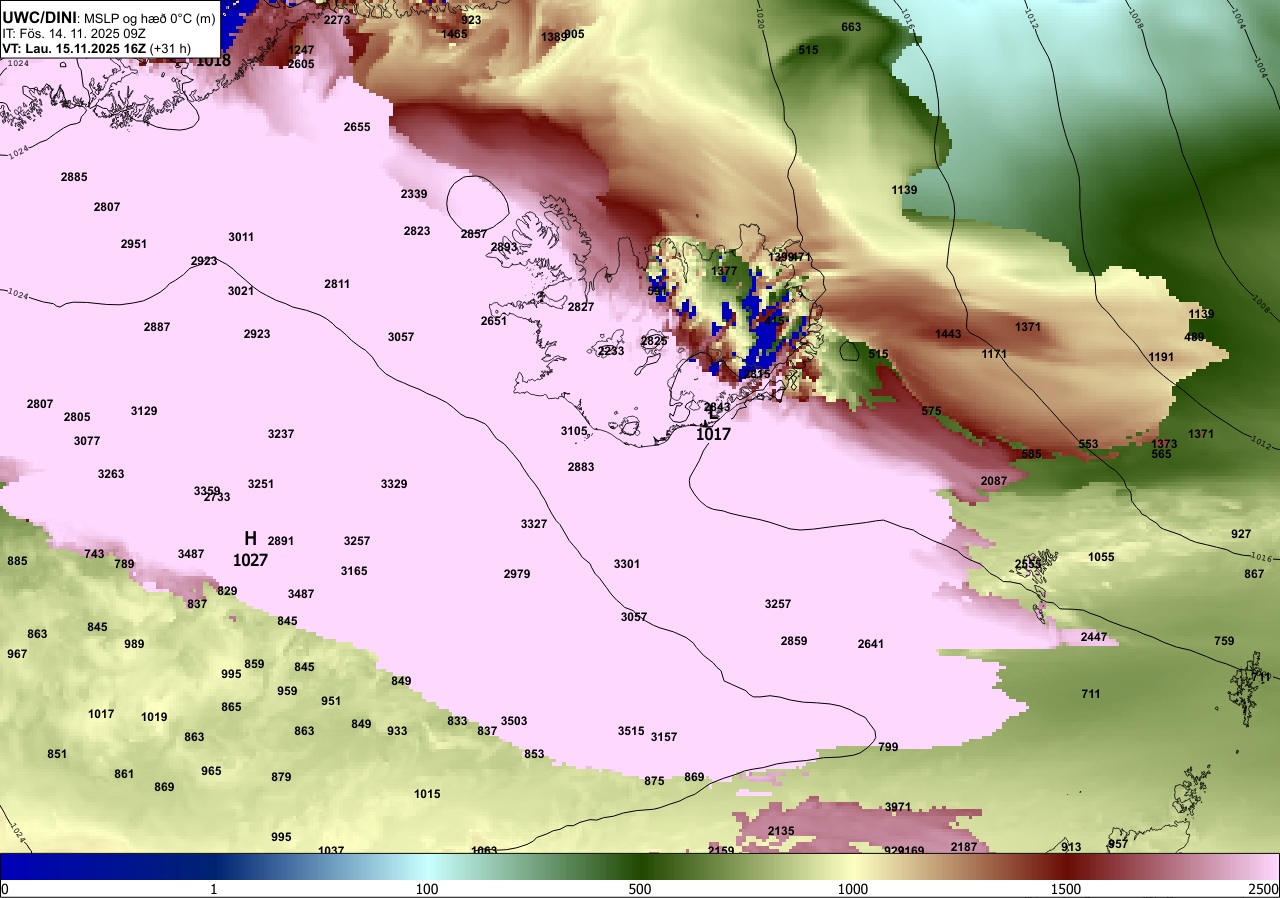Click the 3327 height value
Image resolution: width=1280 pixels, height=898 pixels.
pos(534,524)
